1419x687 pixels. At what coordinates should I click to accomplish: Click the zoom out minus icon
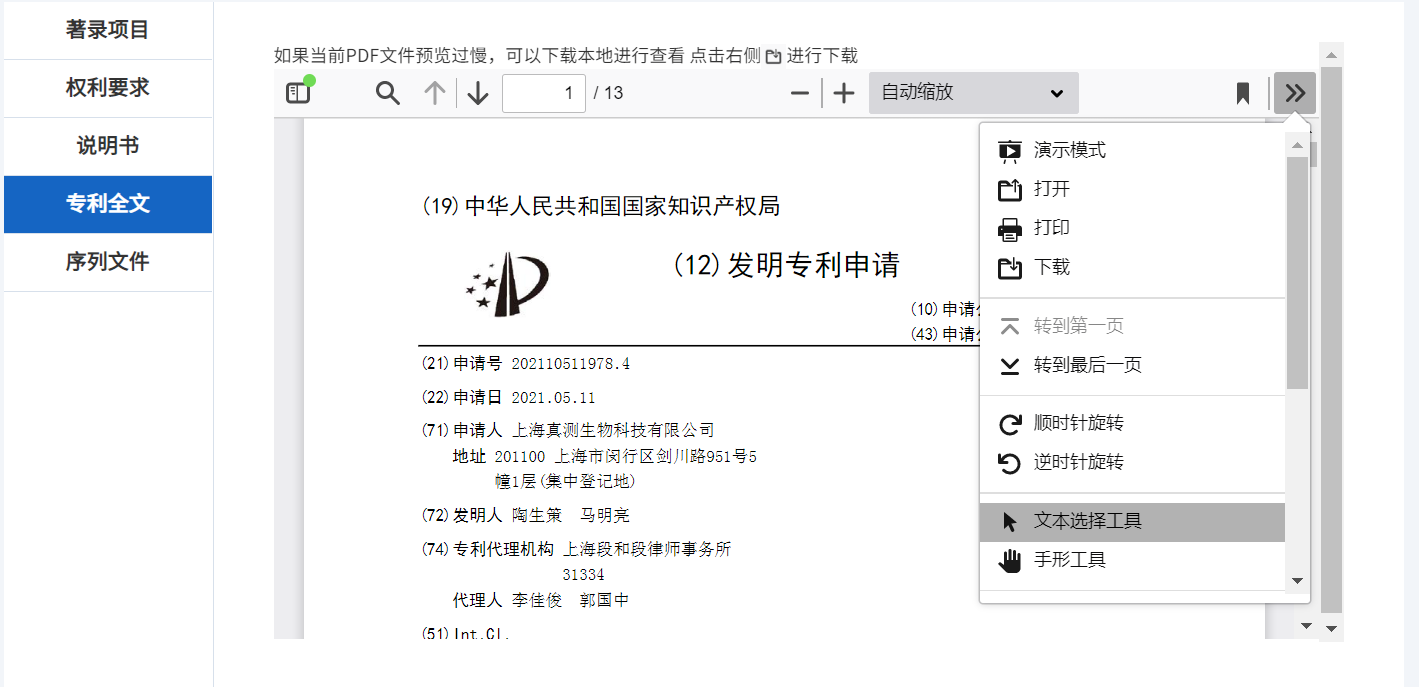coord(800,93)
